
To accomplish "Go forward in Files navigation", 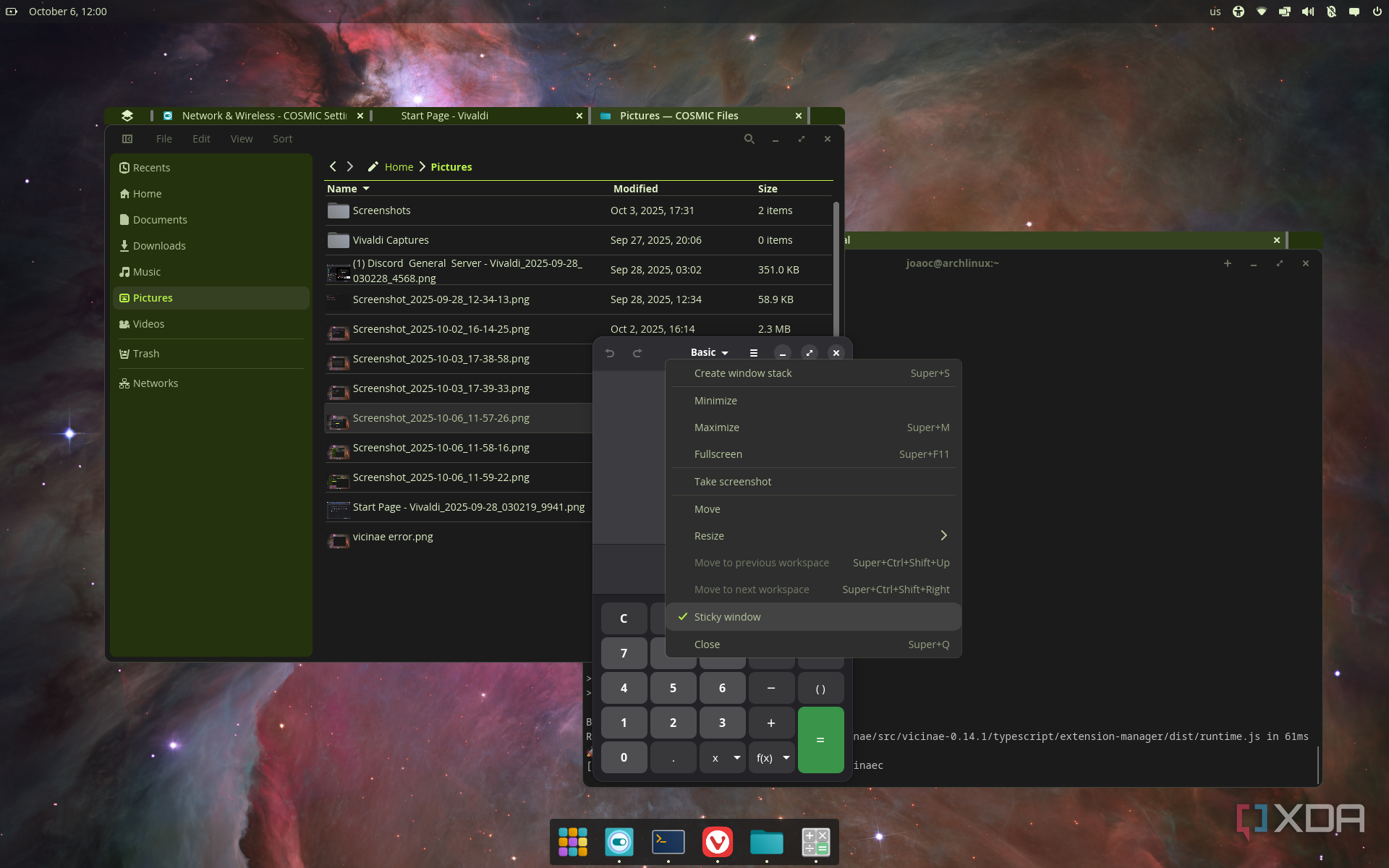I will tap(350, 166).
